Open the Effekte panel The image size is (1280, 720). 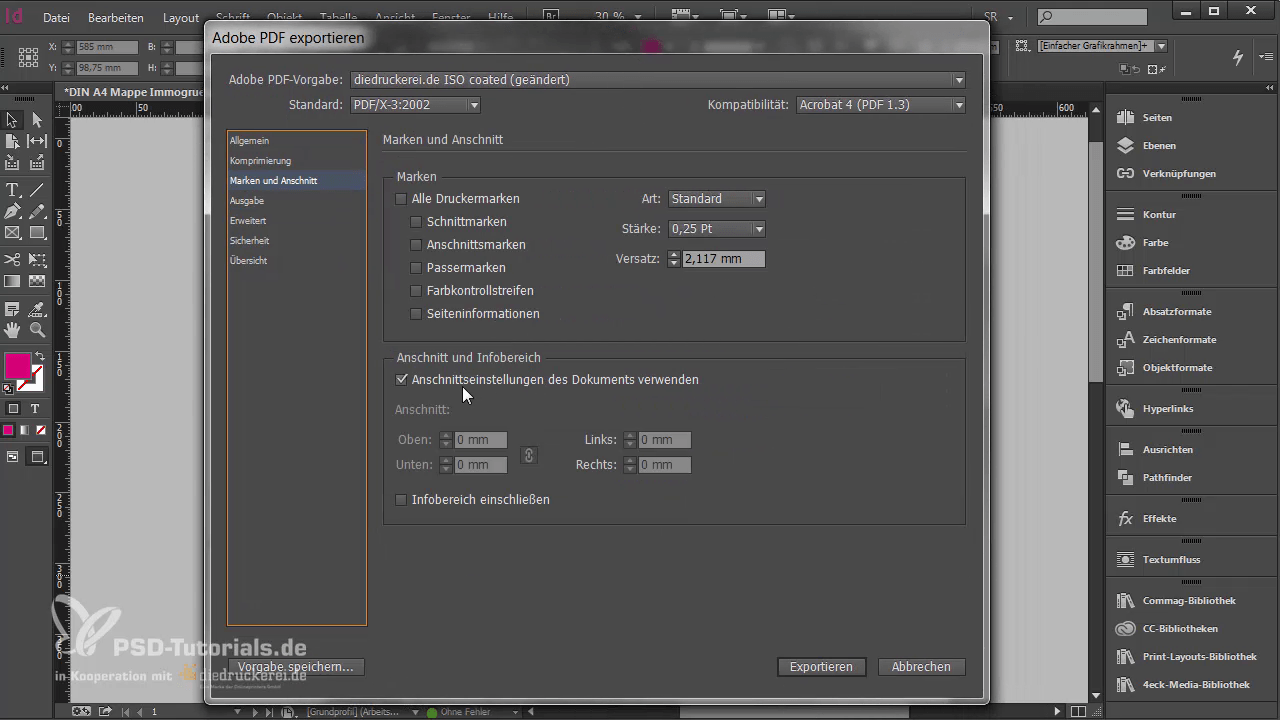pyautogui.click(x=1159, y=519)
